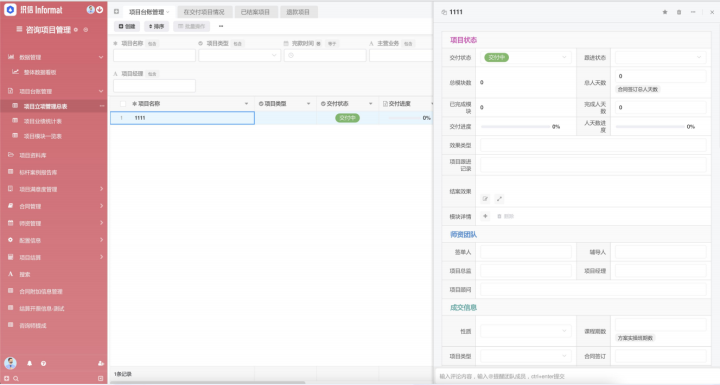Expand the 合同管理 sidebar group

pos(101,206)
